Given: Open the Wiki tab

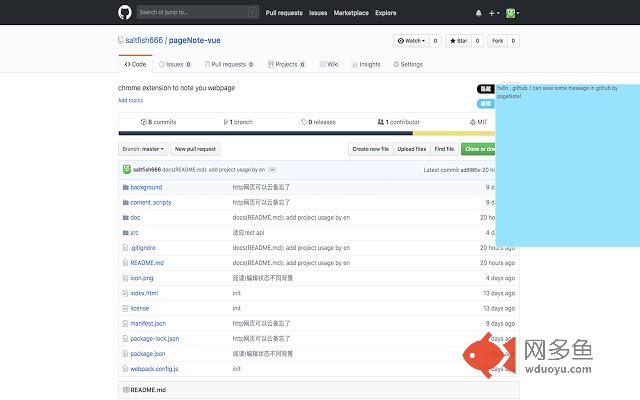Looking at the screenshot, I should pyautogui.click(x=329, y=64).
